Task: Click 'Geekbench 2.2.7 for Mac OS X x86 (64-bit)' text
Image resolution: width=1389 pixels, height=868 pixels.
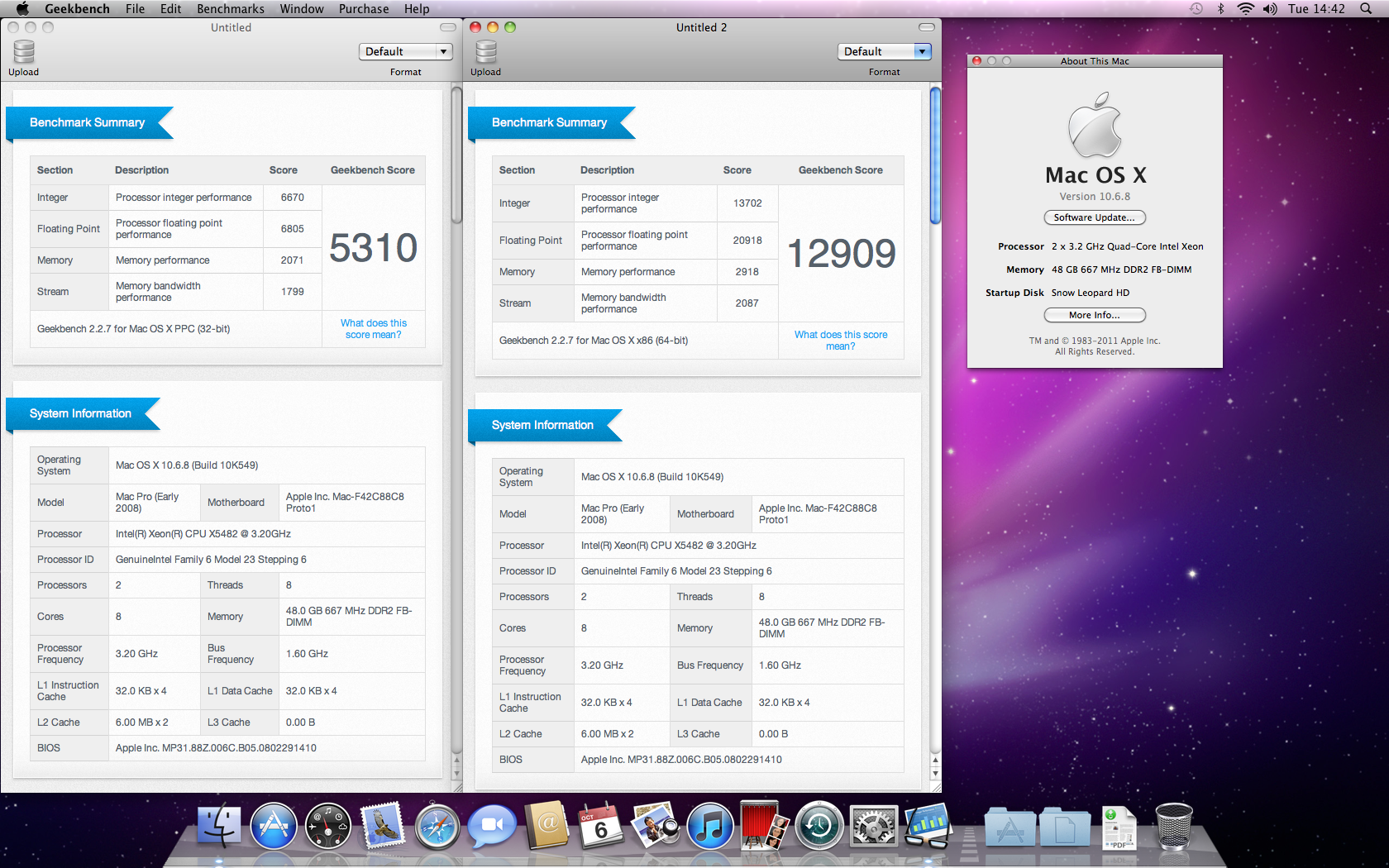Action: click(x=594, y=341)
